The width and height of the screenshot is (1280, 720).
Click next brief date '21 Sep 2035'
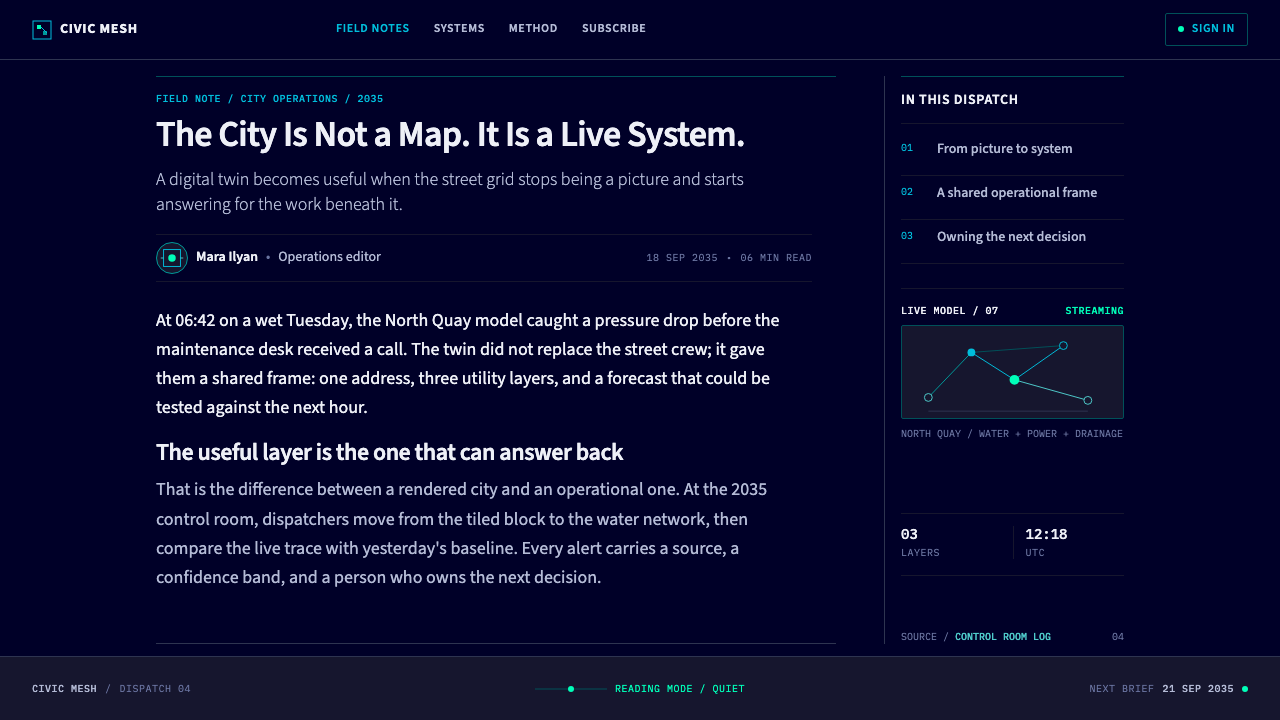click(x=1198, y=689)
